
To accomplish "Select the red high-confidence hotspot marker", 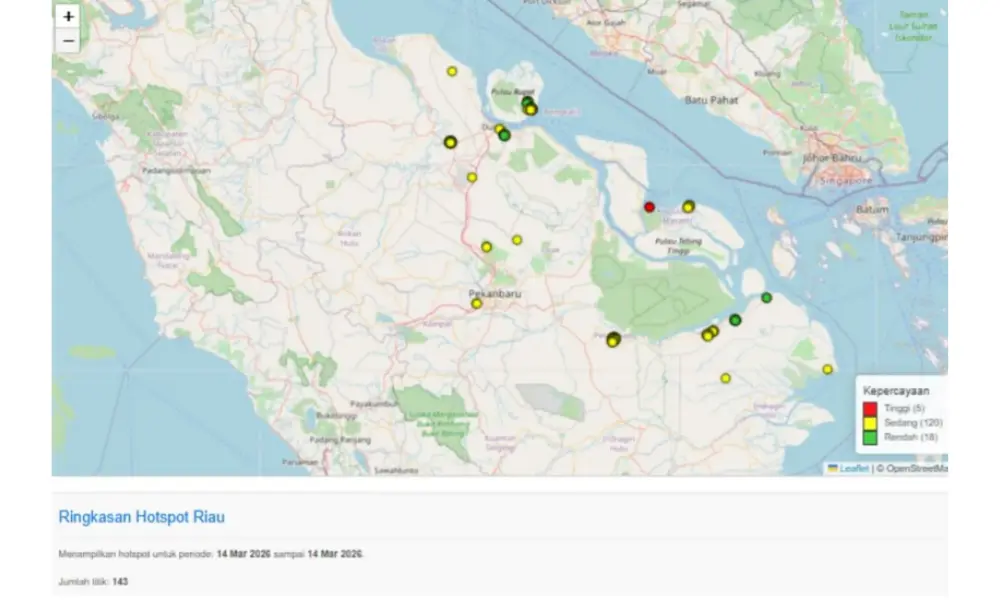I will (649, 207).
